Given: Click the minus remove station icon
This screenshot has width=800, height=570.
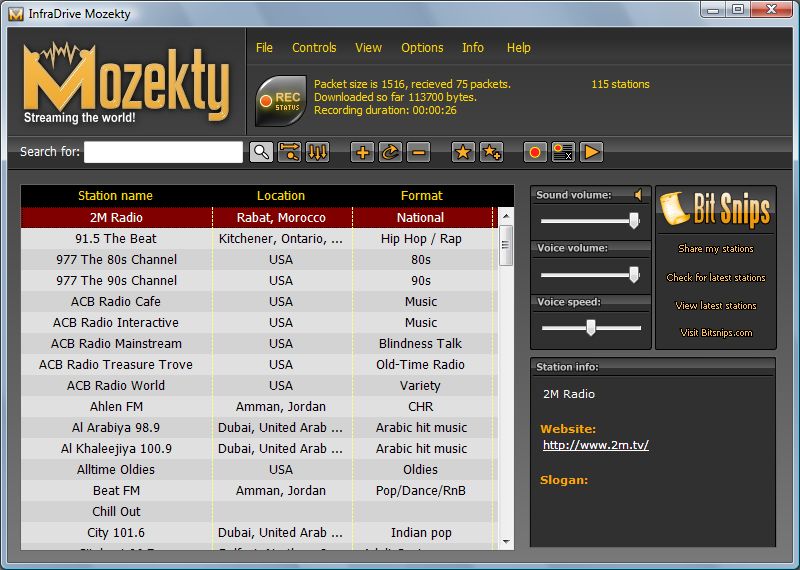Looking at the screenshot, I should tap(418, 152).
